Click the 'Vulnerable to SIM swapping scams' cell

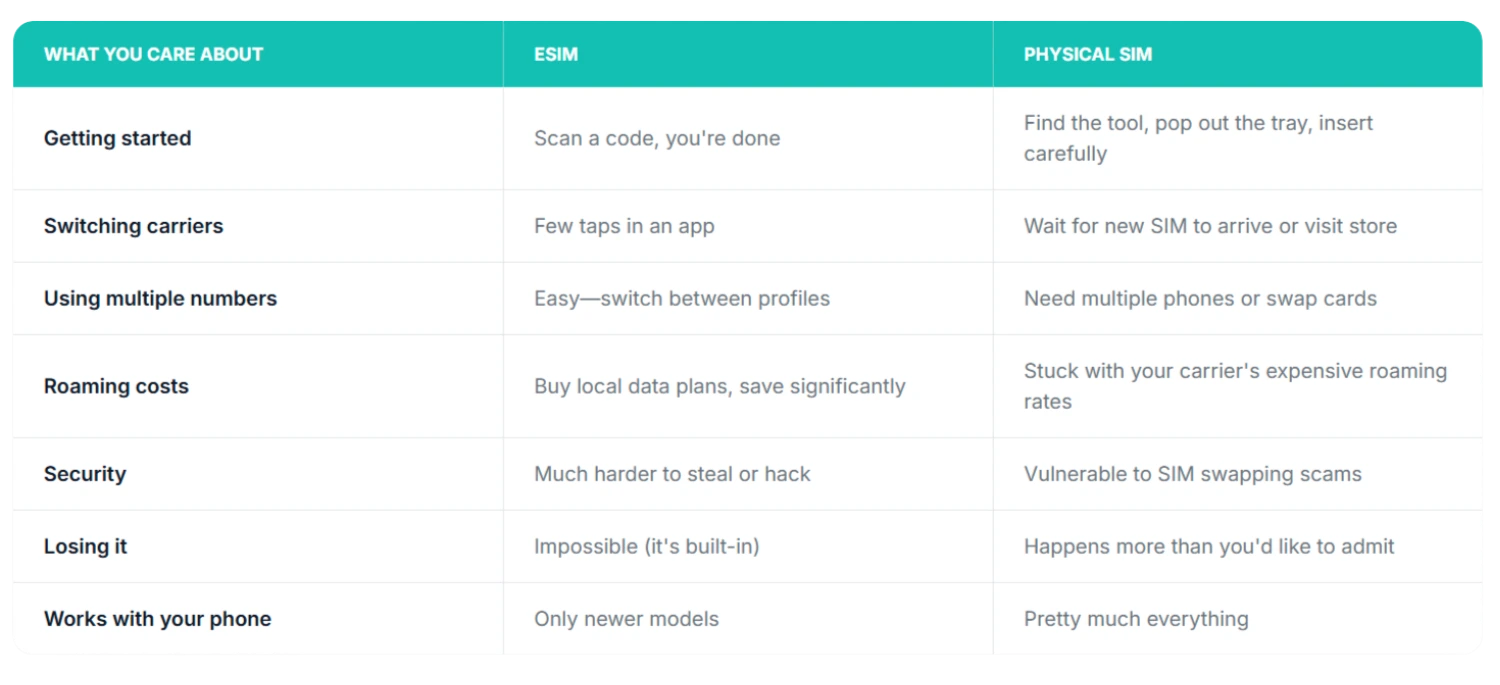click(x=1193, y=474)
